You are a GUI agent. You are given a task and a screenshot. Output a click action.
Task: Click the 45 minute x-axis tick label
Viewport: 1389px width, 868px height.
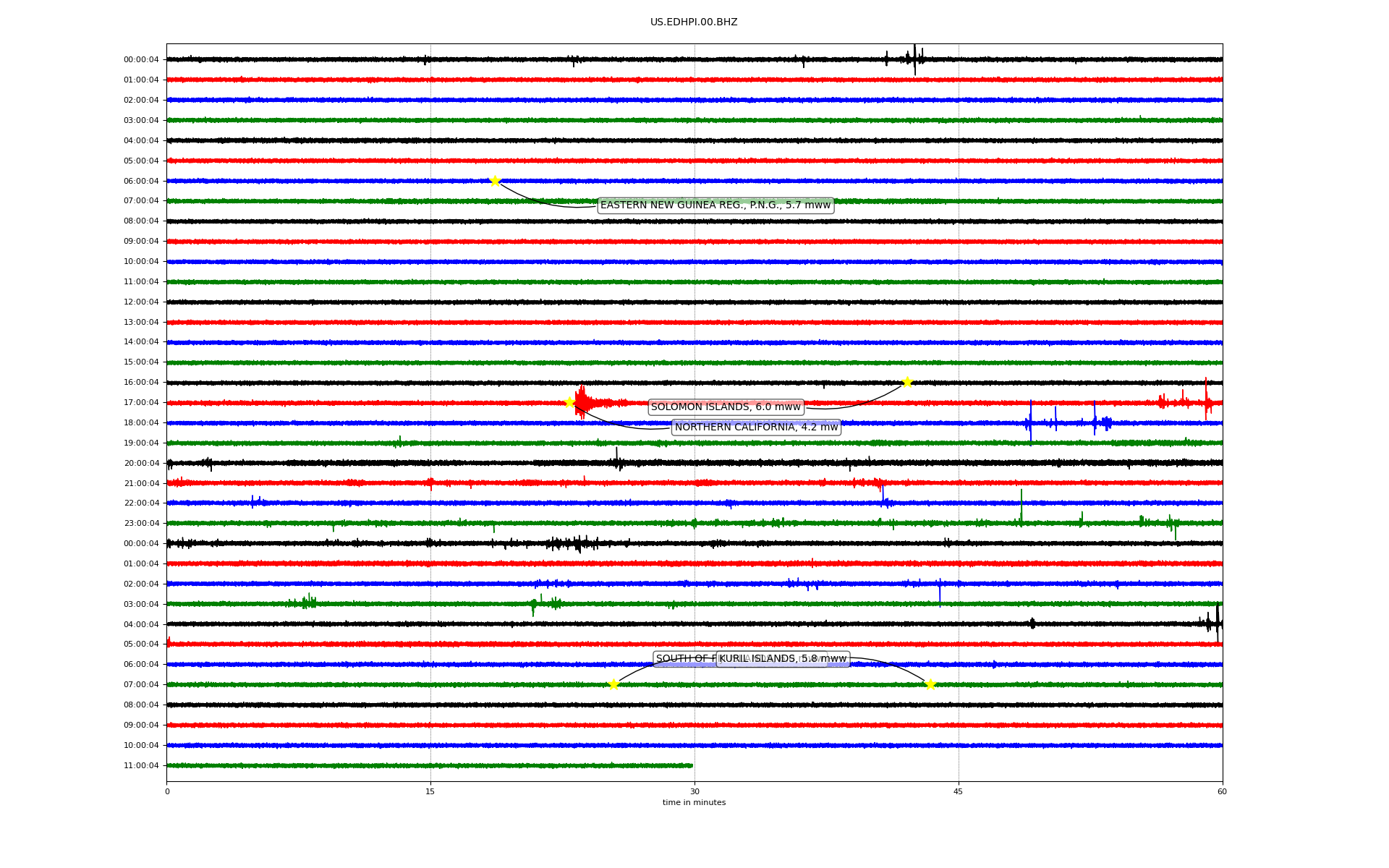[x=959, y=791]
